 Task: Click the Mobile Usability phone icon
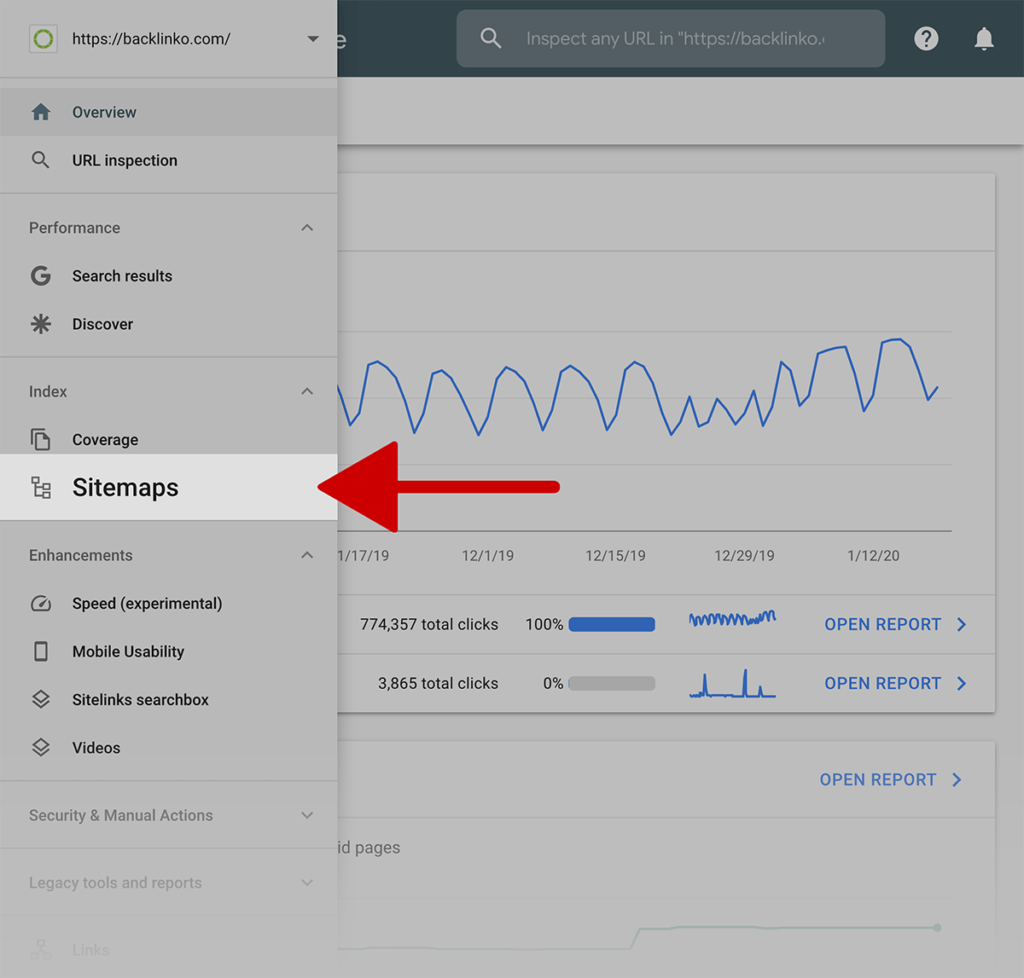click(x=41, y=652)
